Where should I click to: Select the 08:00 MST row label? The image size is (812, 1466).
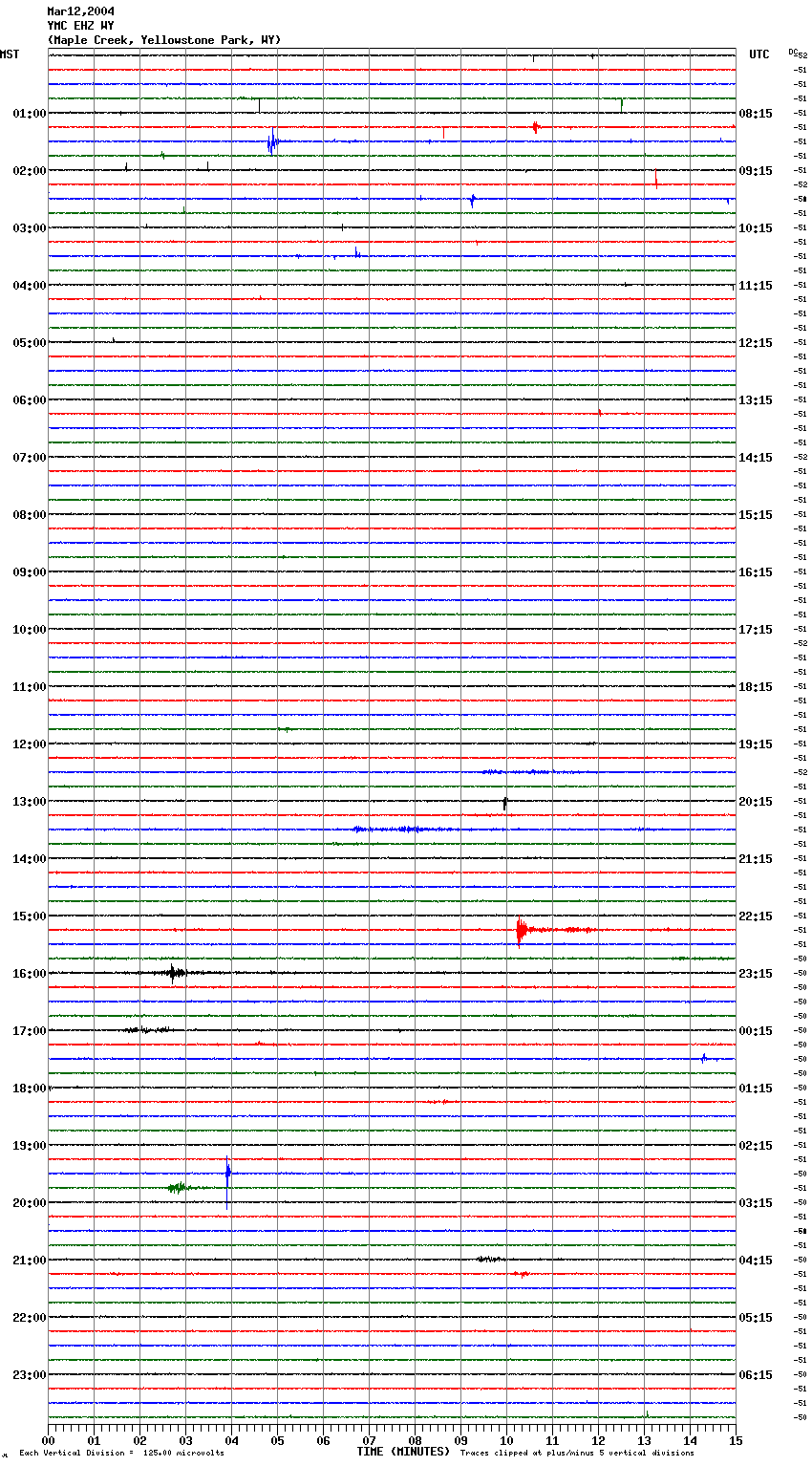(30, 515)
